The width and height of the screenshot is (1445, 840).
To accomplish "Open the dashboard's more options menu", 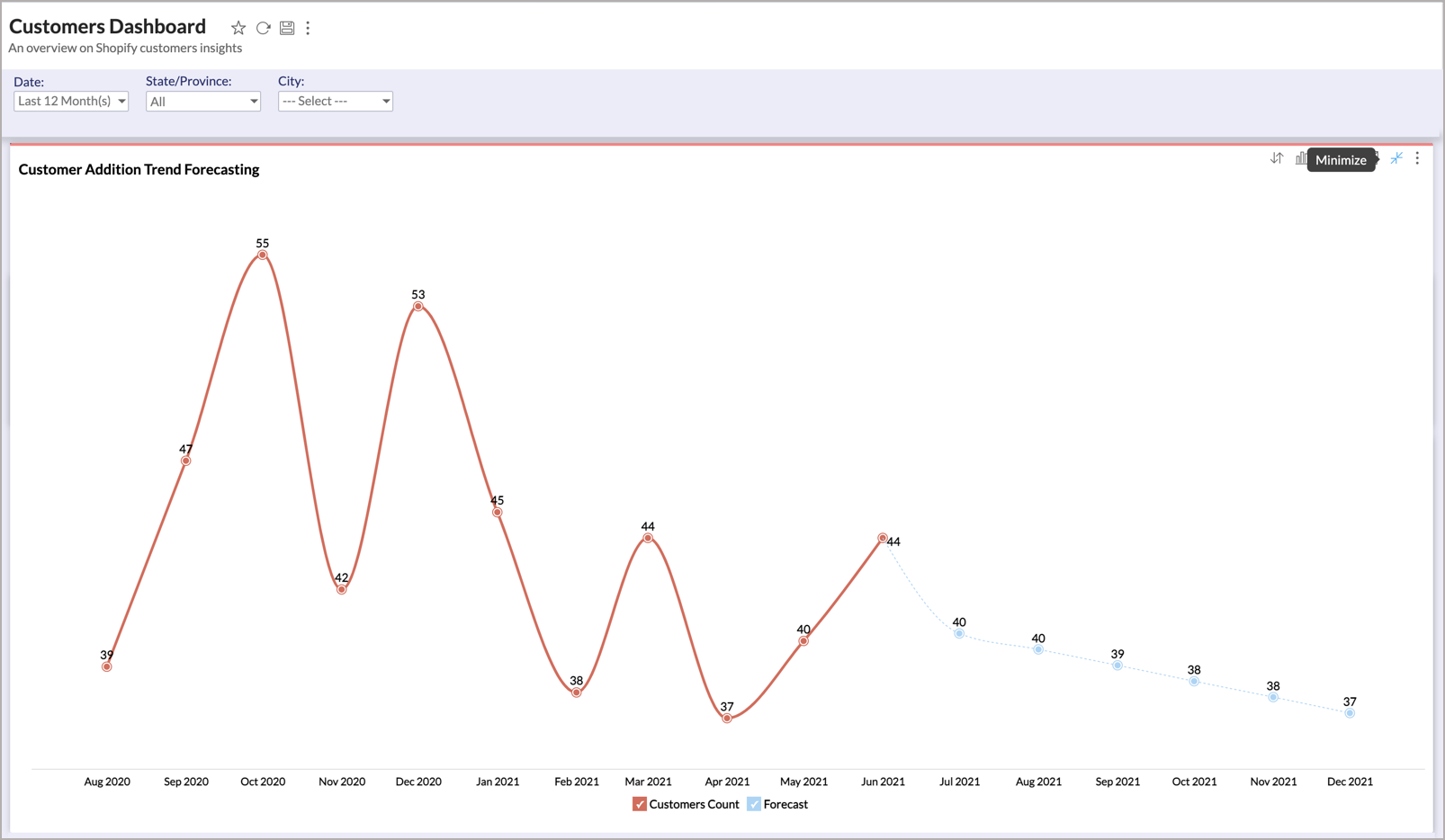I will click(308, 28).
